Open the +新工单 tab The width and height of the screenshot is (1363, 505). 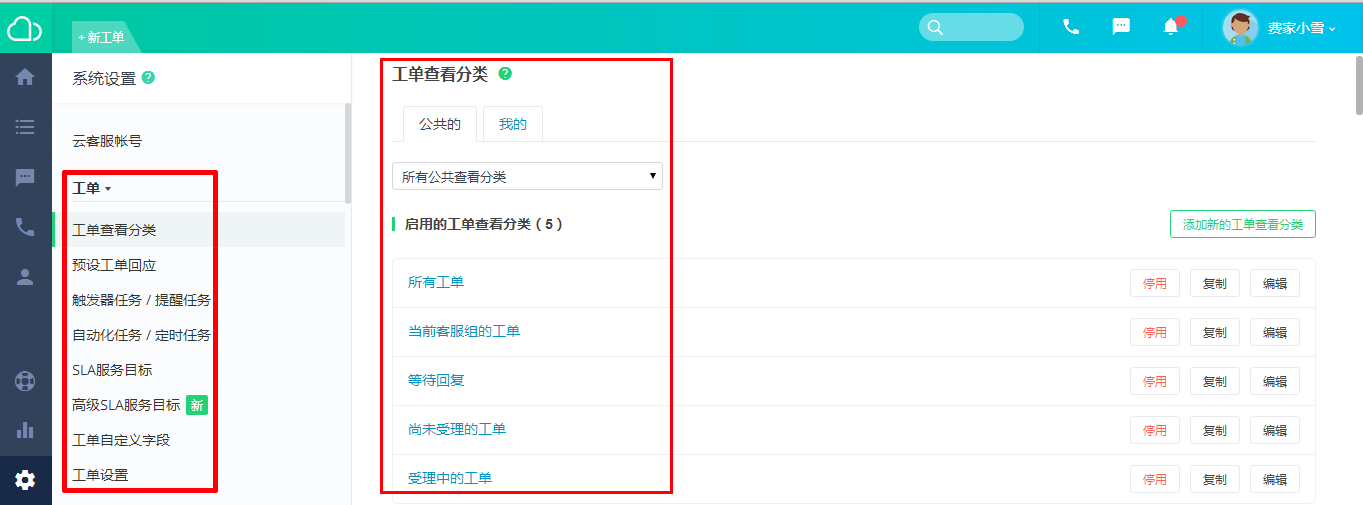coord(102,37)
